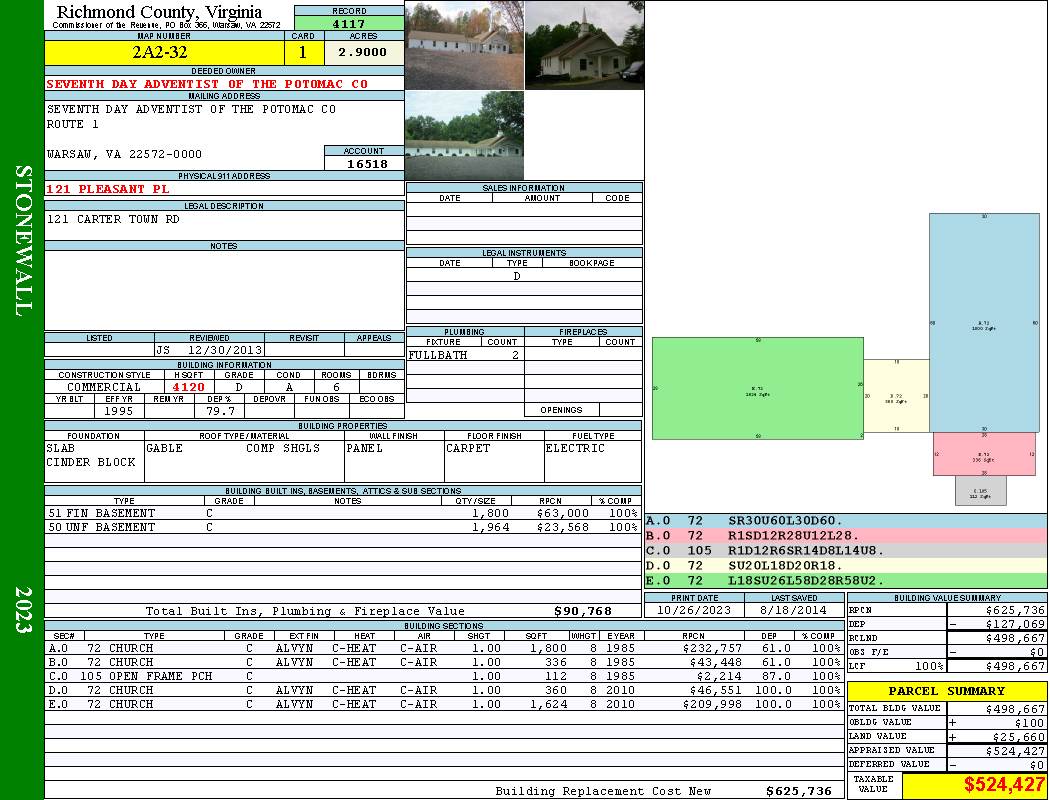Click the green sketch section rectangle
Viewport: 1050px width, 800px height.
coord(757,388)
